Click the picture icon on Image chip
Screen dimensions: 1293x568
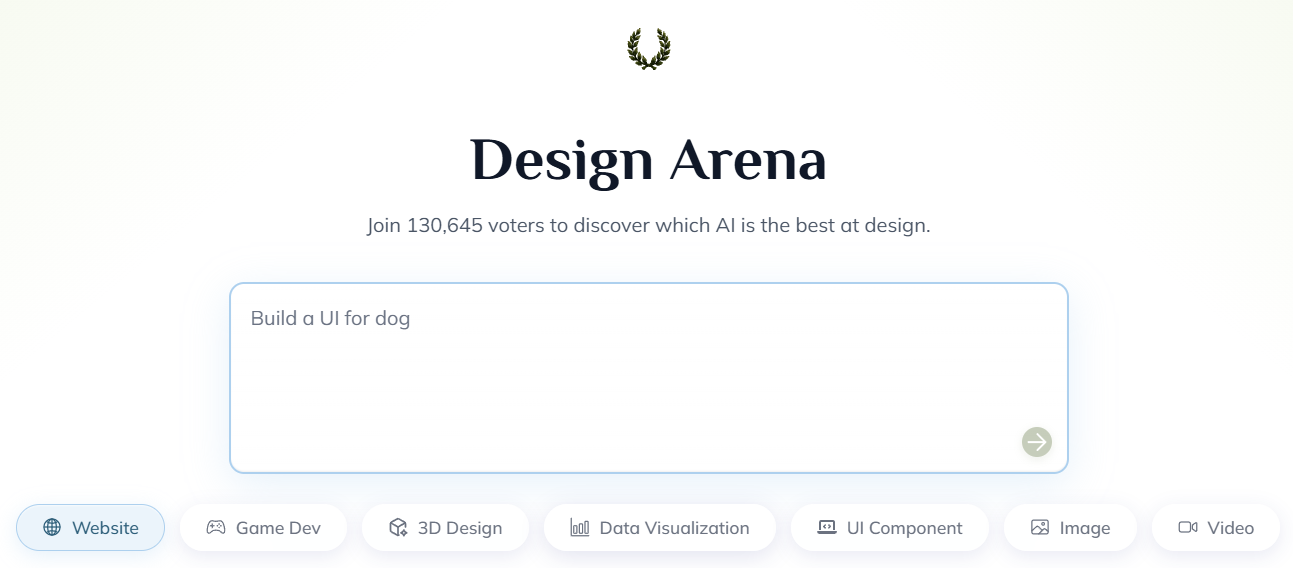pyautogui.click(x=1040, y=528)
